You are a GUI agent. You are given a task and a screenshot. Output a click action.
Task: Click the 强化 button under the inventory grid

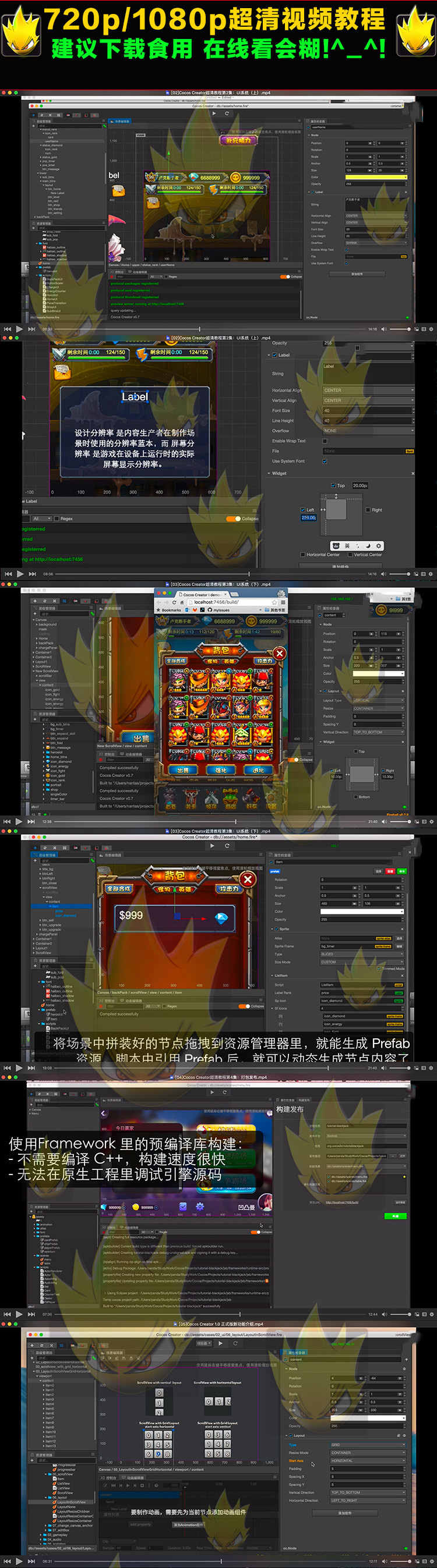point(221,770)
